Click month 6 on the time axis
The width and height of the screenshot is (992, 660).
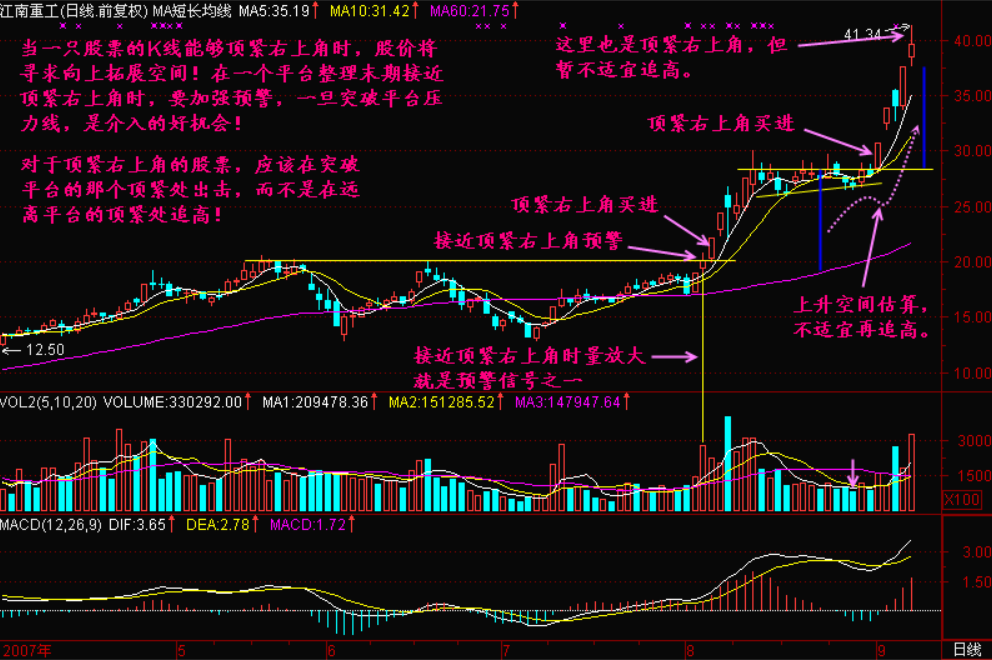pyautogui.click(x=331, y=649)
